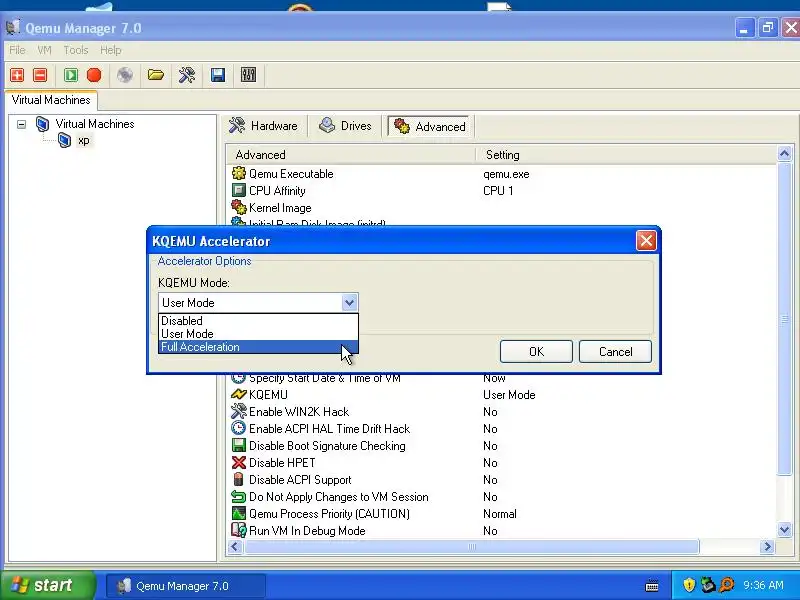Select Virtual Machines root tree label
The width and height of the screenshot is (800, 600).
point(95,124)
